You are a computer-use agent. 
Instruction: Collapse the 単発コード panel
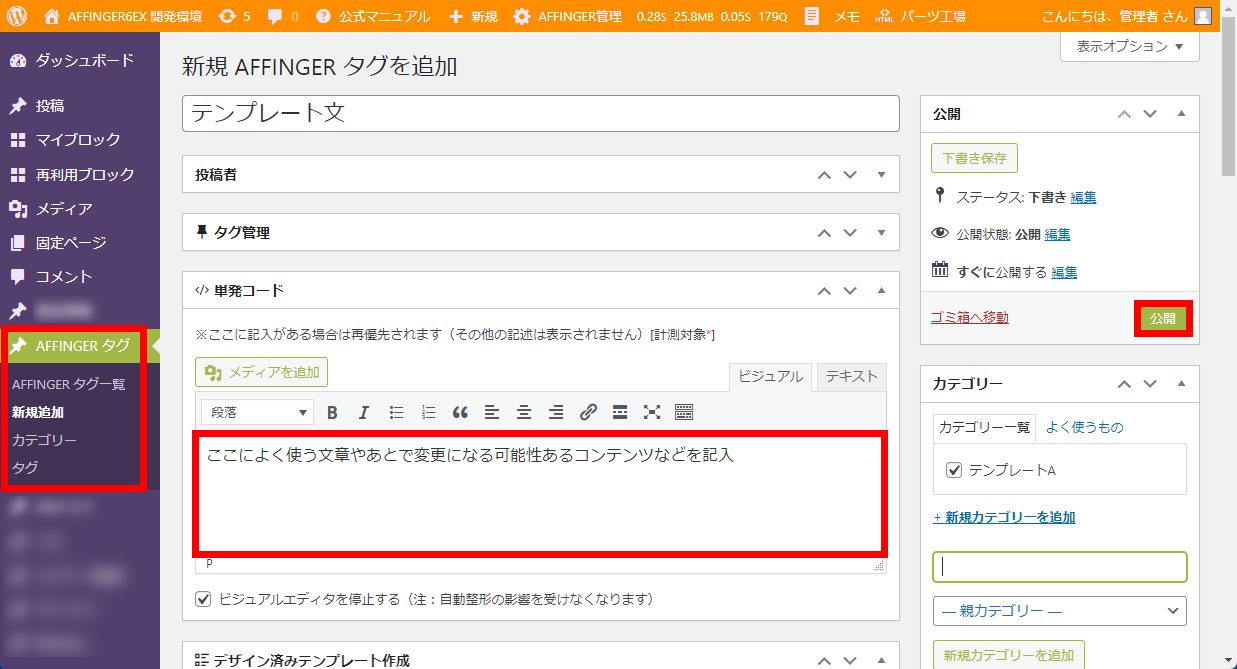[881, 291]
